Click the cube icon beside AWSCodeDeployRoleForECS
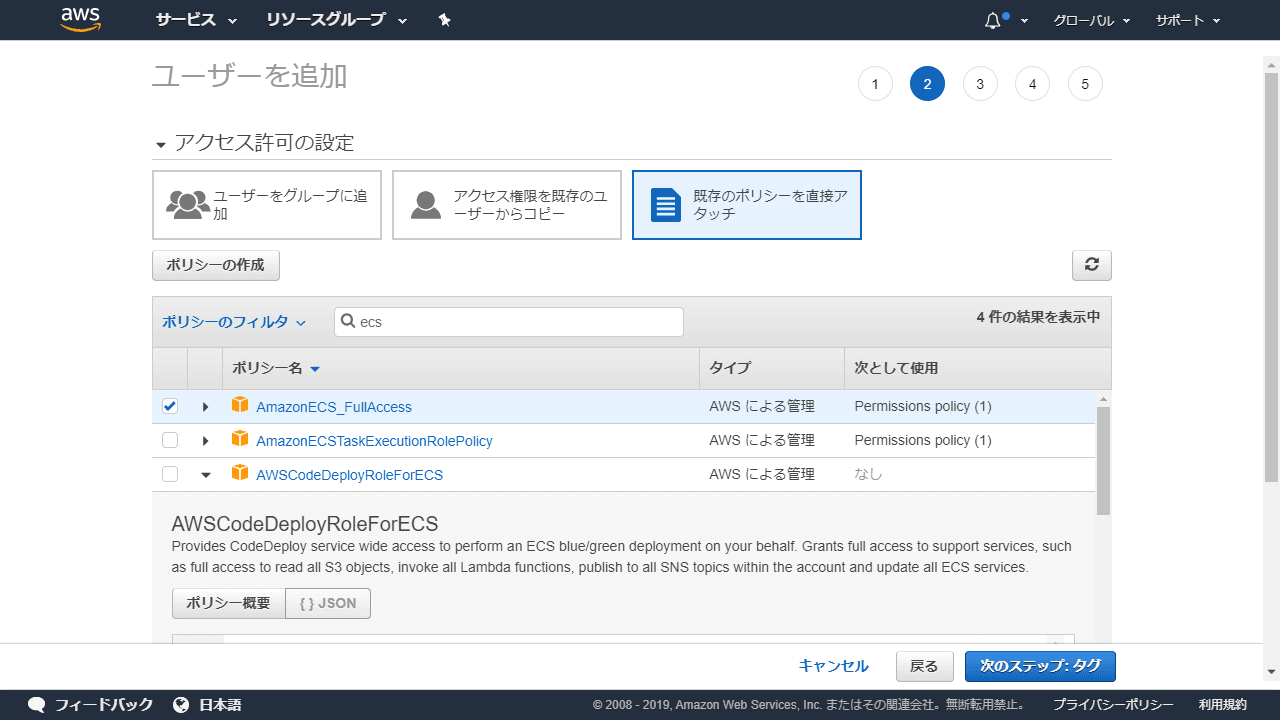Image resolution: width=1280 pixels, height=720 pixels. (240, 474)
